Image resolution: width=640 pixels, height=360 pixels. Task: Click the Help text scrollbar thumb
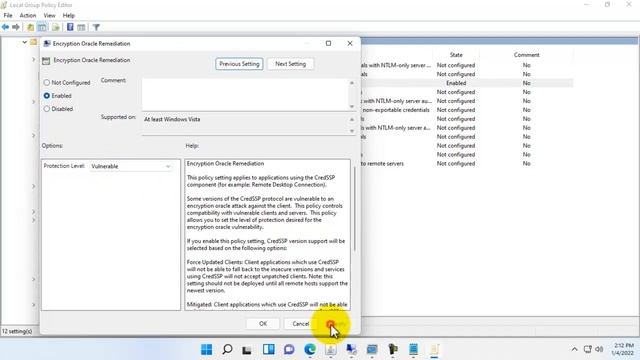354,209
